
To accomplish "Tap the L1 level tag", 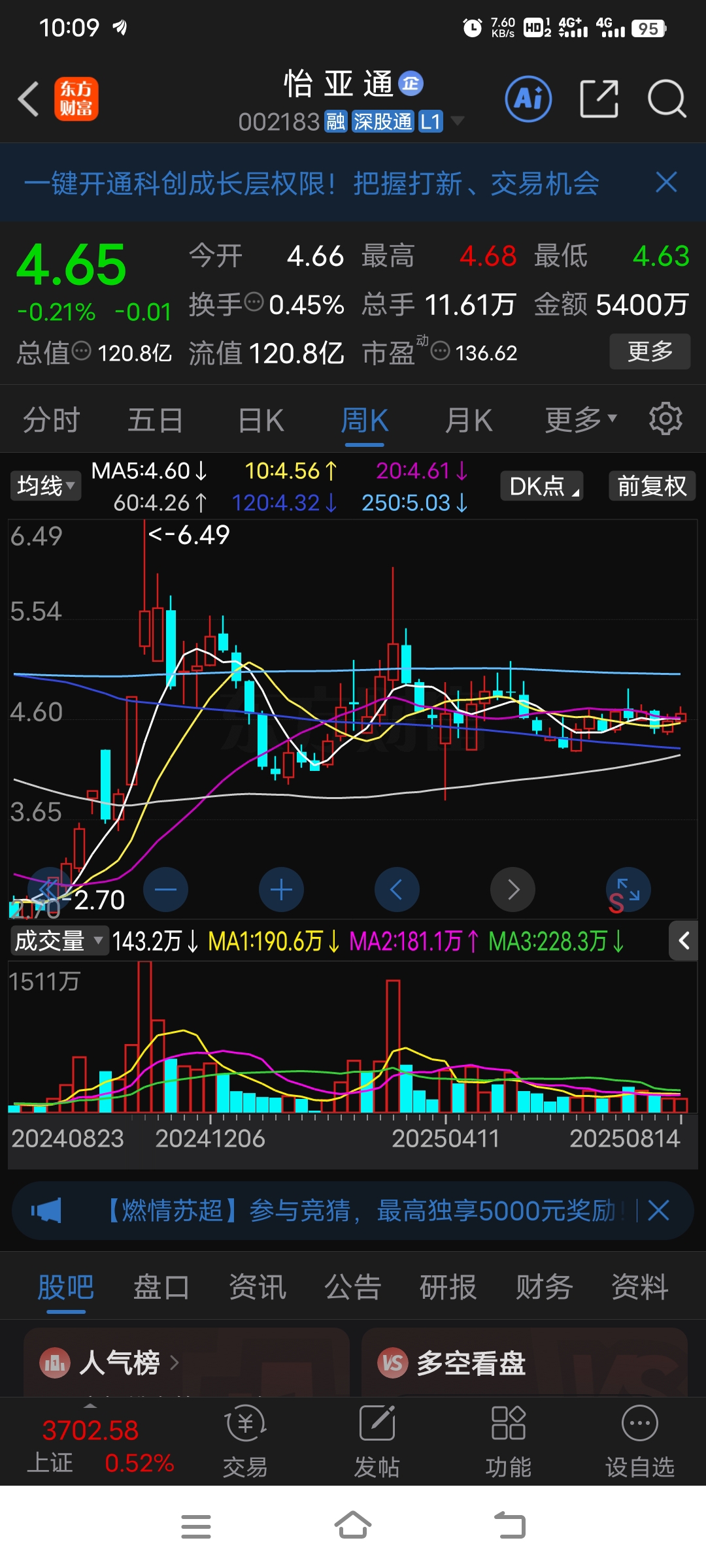I will pyautogui.click(x=430, y=122).
